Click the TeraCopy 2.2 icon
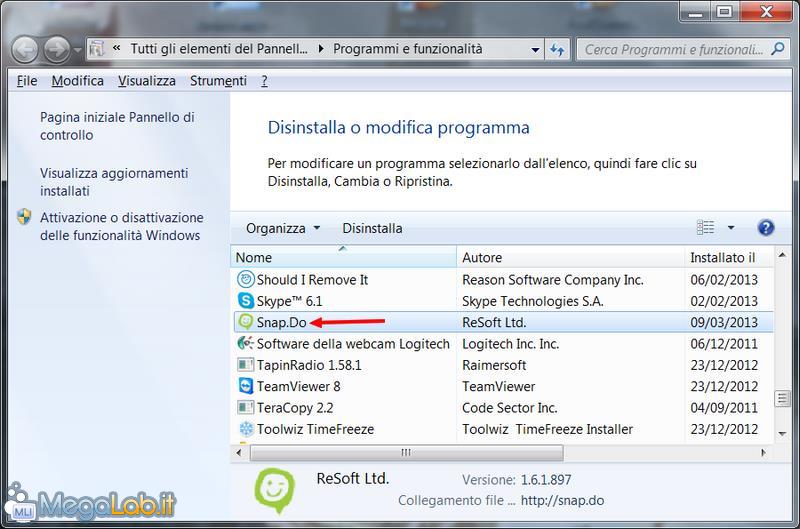Image resolution: width=800 pixels, height=529 pixels. (246, 408)
